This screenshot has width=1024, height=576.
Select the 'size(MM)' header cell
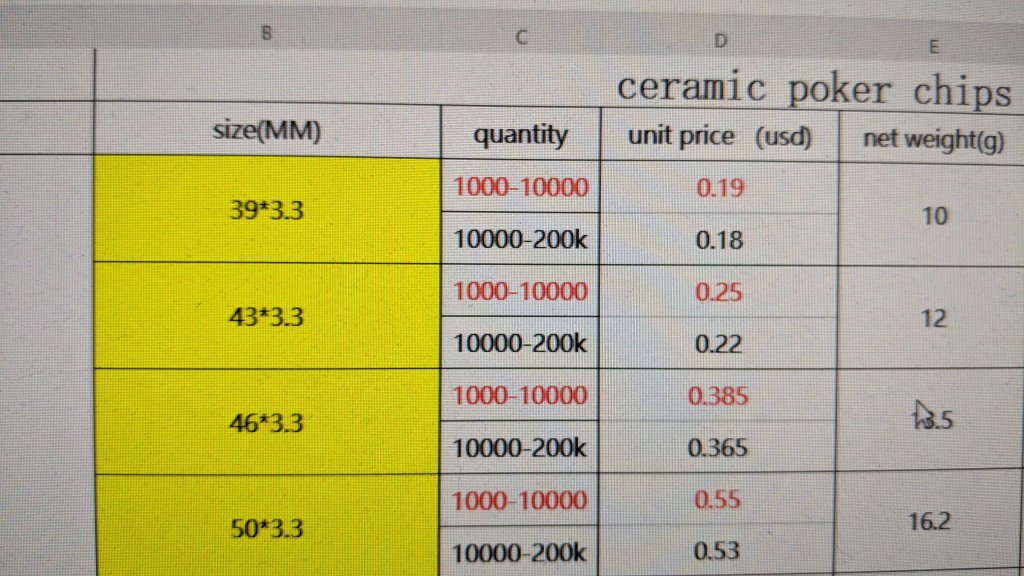coord(267,131)
